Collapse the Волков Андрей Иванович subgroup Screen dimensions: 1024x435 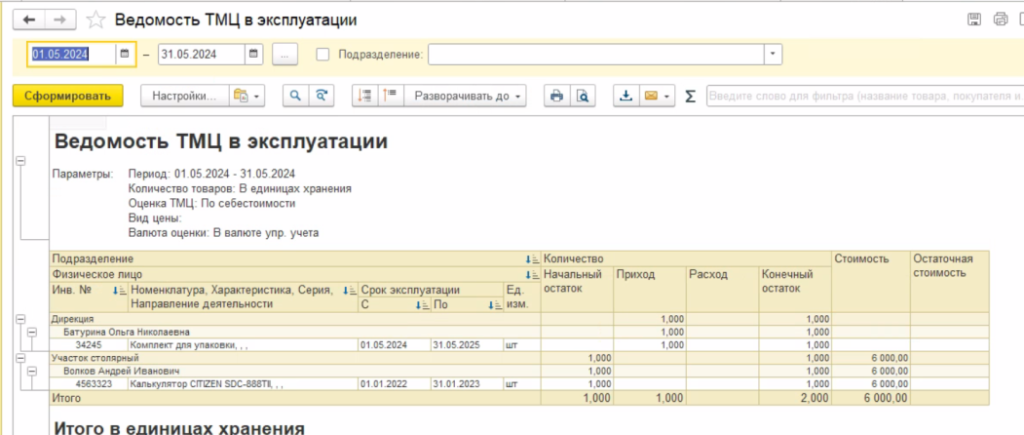pos(33,369)
